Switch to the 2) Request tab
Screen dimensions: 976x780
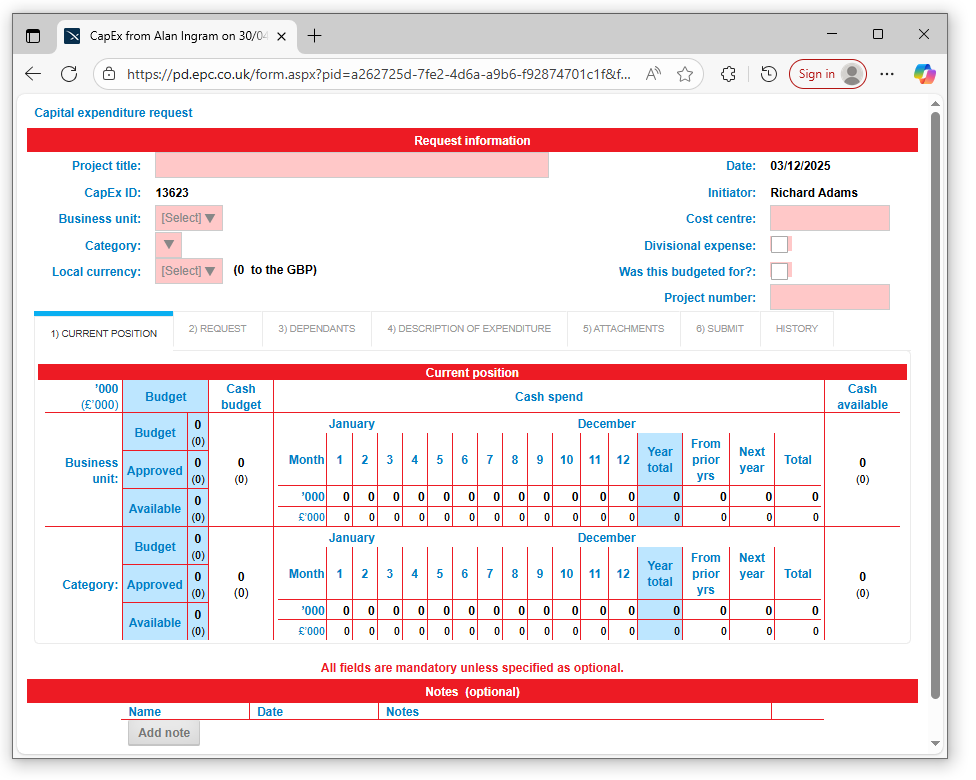[x=217, y=329]
